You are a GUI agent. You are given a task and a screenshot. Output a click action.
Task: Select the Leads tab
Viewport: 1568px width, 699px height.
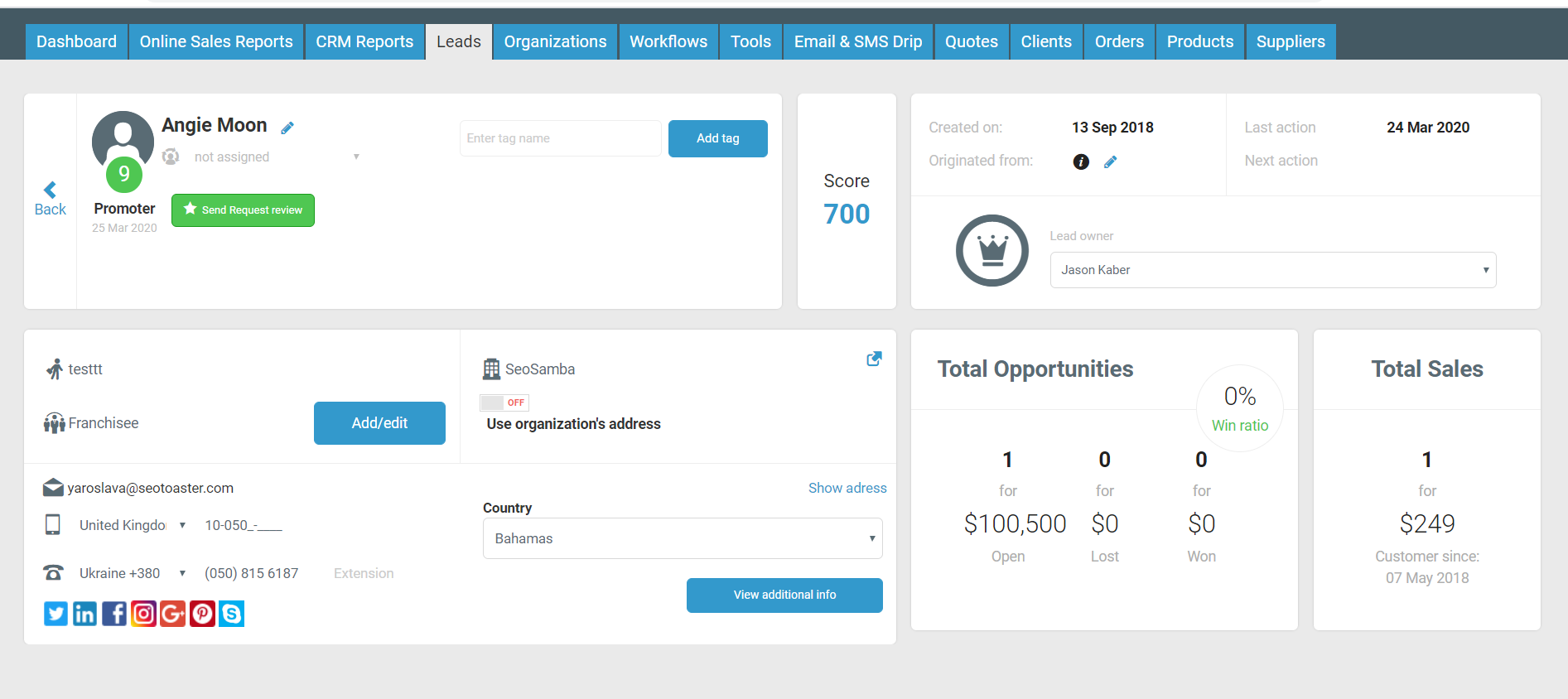pyautogui.click(x=459, y=41)
